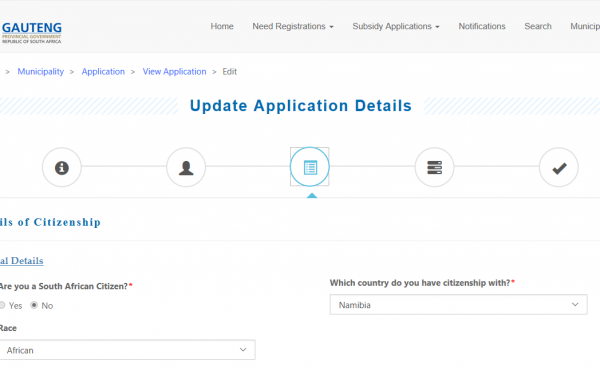600x370 pixels.
Task: Open the citizenship country dropdown showing Namibia
Action: [x=458, y=305]
